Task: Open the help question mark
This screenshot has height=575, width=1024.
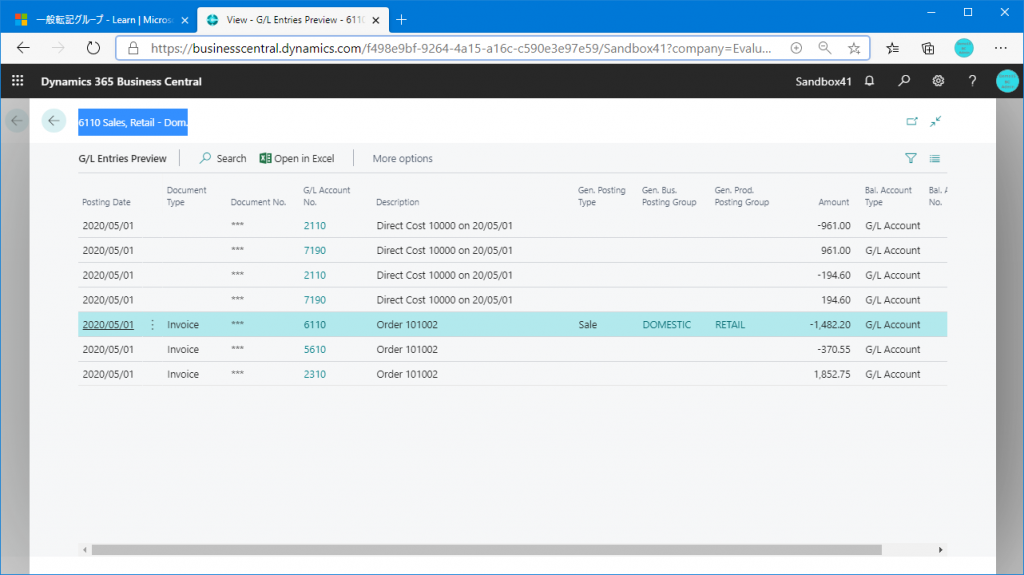Action: 972,81
